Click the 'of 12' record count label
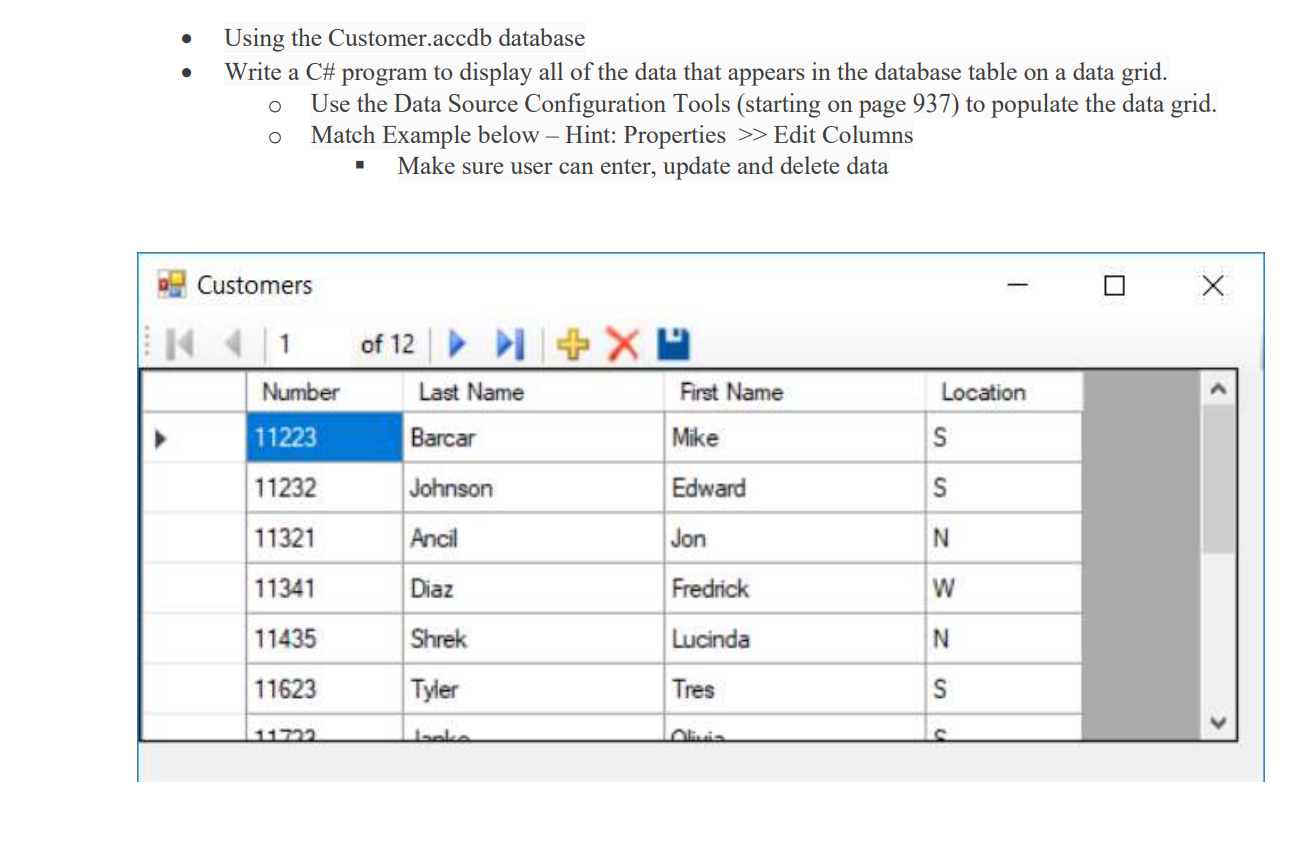Viewport: 1296px width, 865px height. coord(387,345)
